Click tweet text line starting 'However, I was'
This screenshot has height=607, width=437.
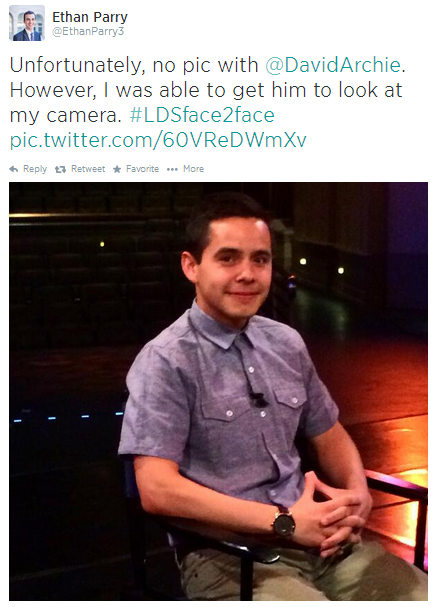206,90
